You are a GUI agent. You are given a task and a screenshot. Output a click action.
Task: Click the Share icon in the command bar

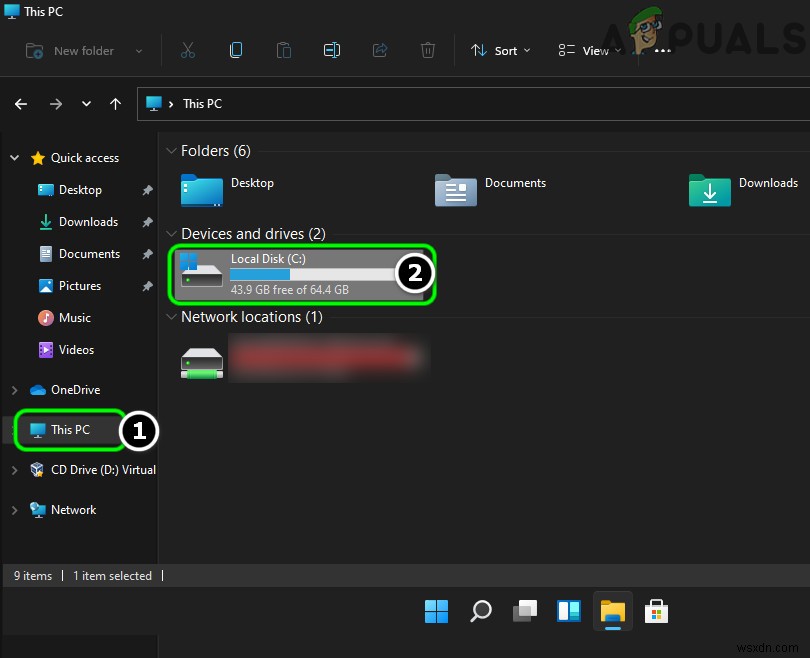click(380, 50)
